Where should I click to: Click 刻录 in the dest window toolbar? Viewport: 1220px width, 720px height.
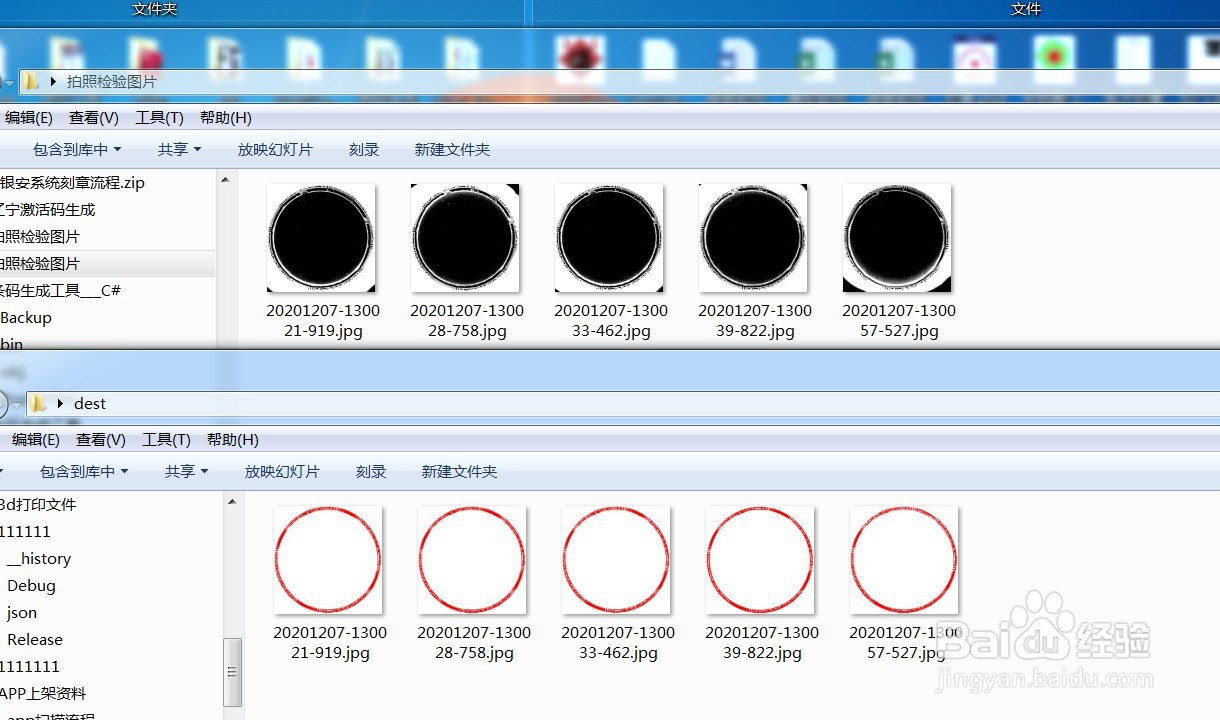371,472
